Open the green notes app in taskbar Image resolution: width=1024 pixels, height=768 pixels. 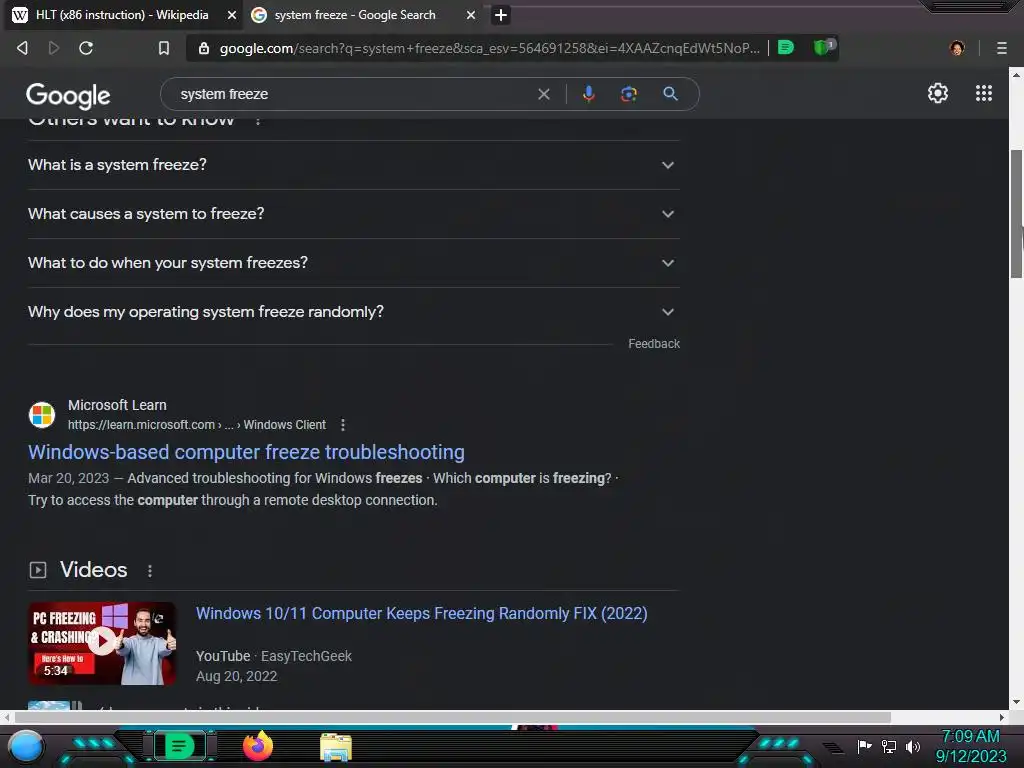(x=180, y=746)
